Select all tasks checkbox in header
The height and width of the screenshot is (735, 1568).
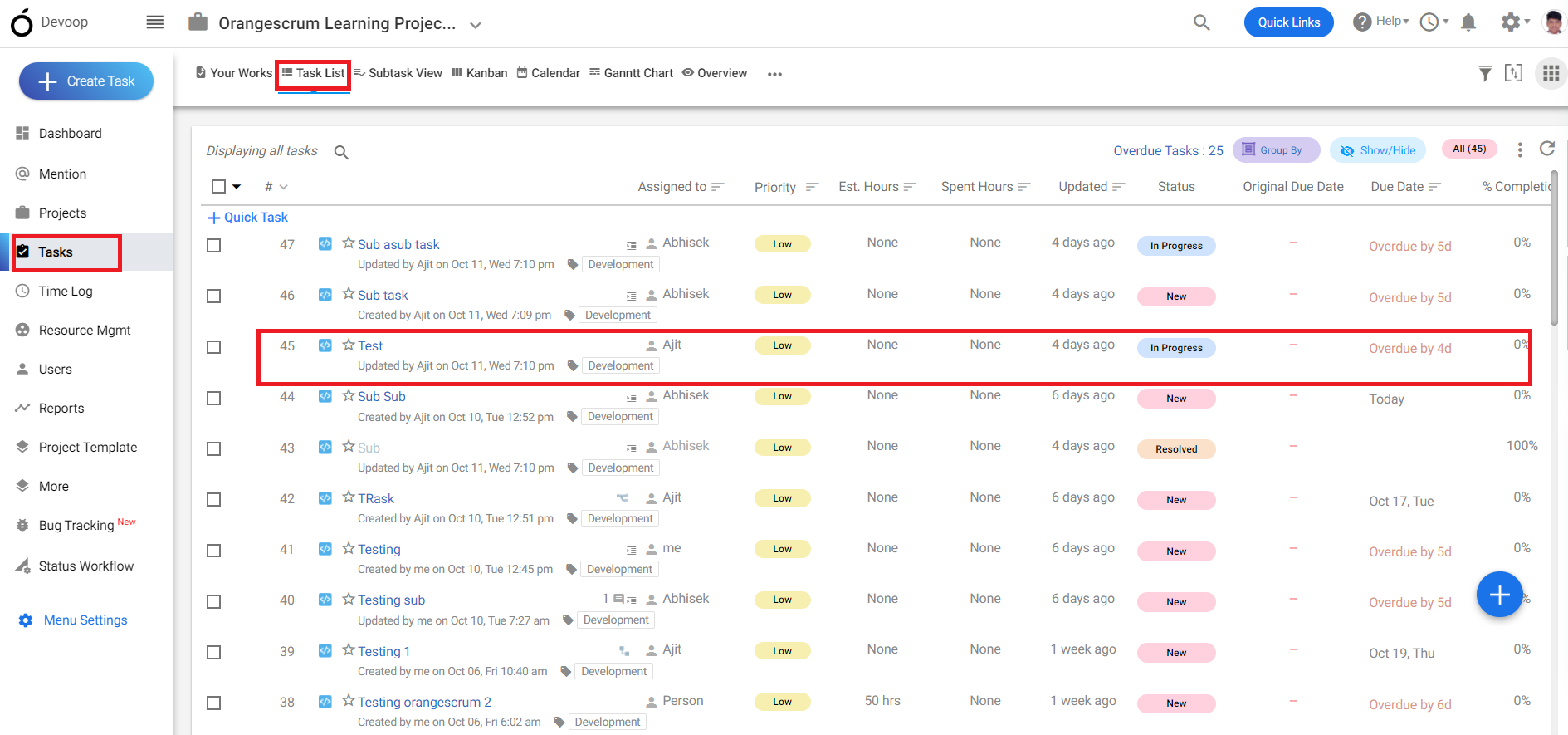[x=218, y=187]
